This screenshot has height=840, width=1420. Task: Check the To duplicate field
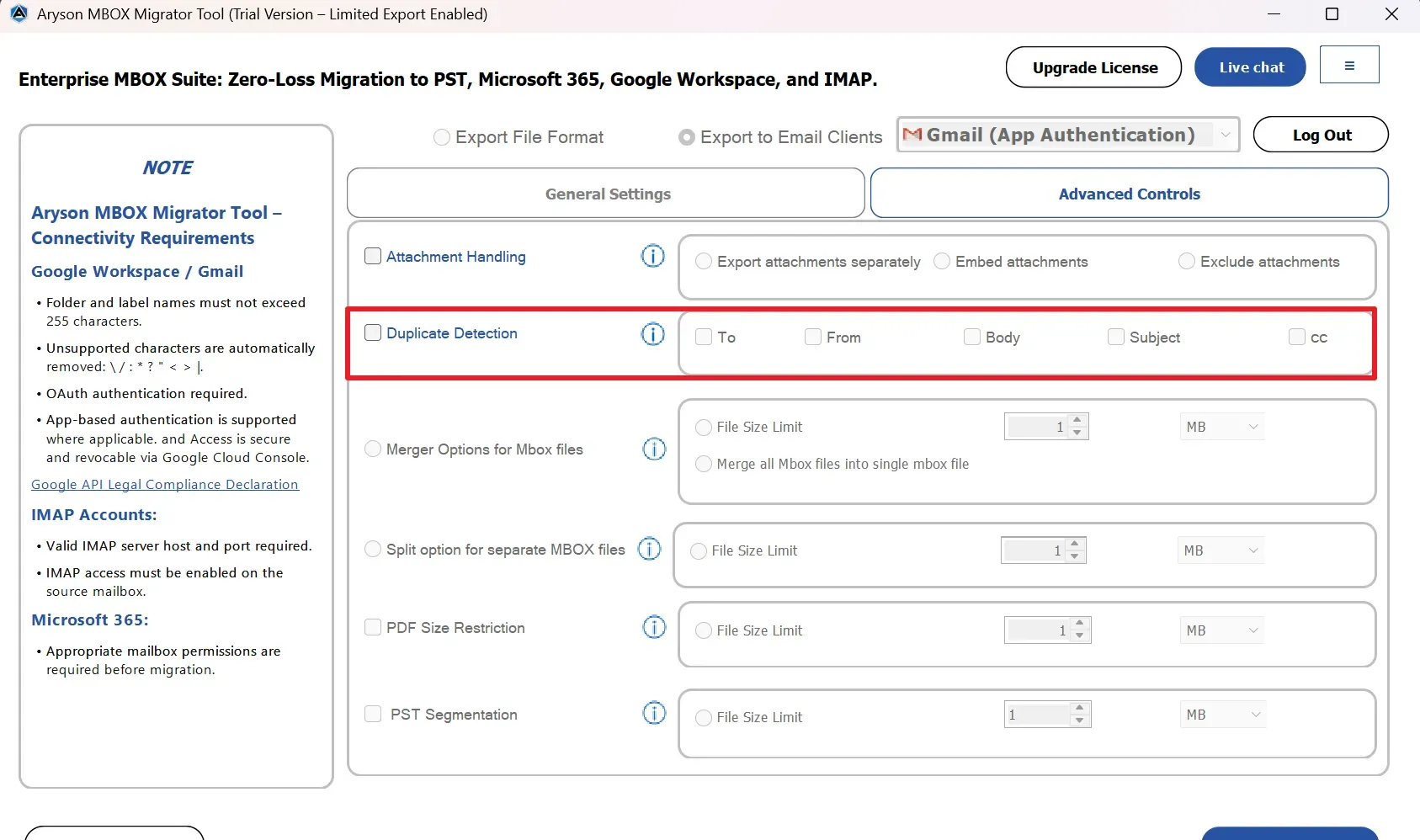click(x=704, y=337)
